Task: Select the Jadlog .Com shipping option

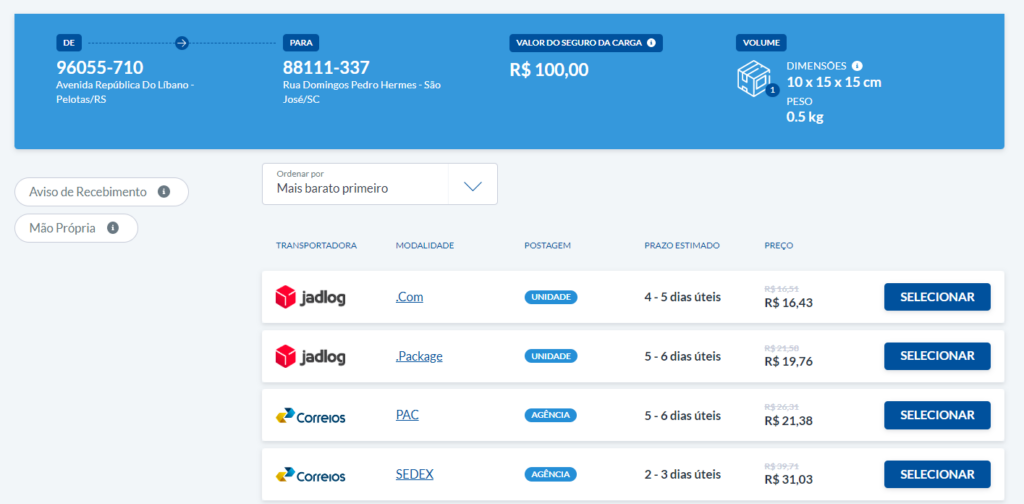Action: point(937,297)
